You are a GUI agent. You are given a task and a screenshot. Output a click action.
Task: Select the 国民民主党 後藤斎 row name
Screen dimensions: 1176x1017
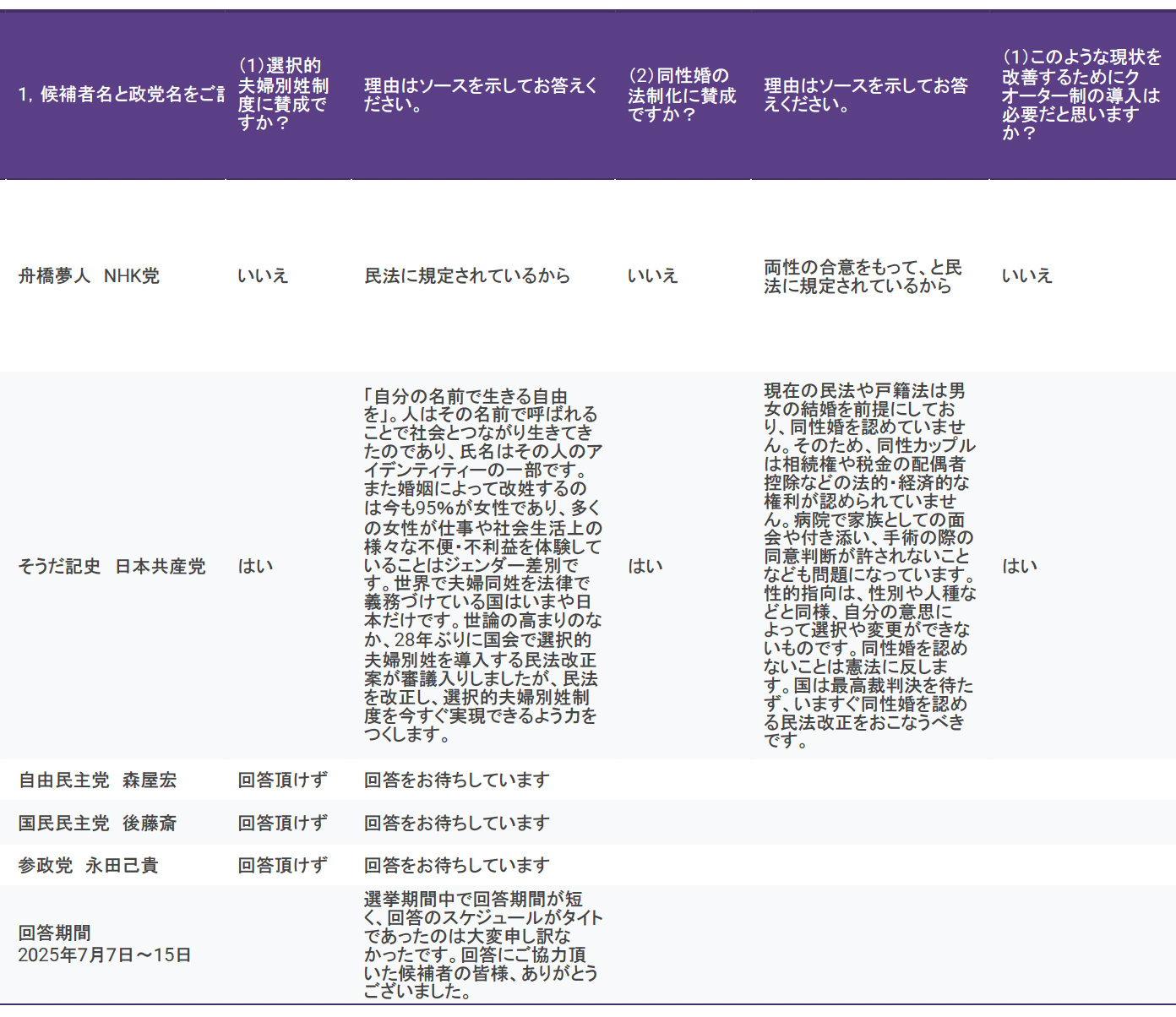97,824
